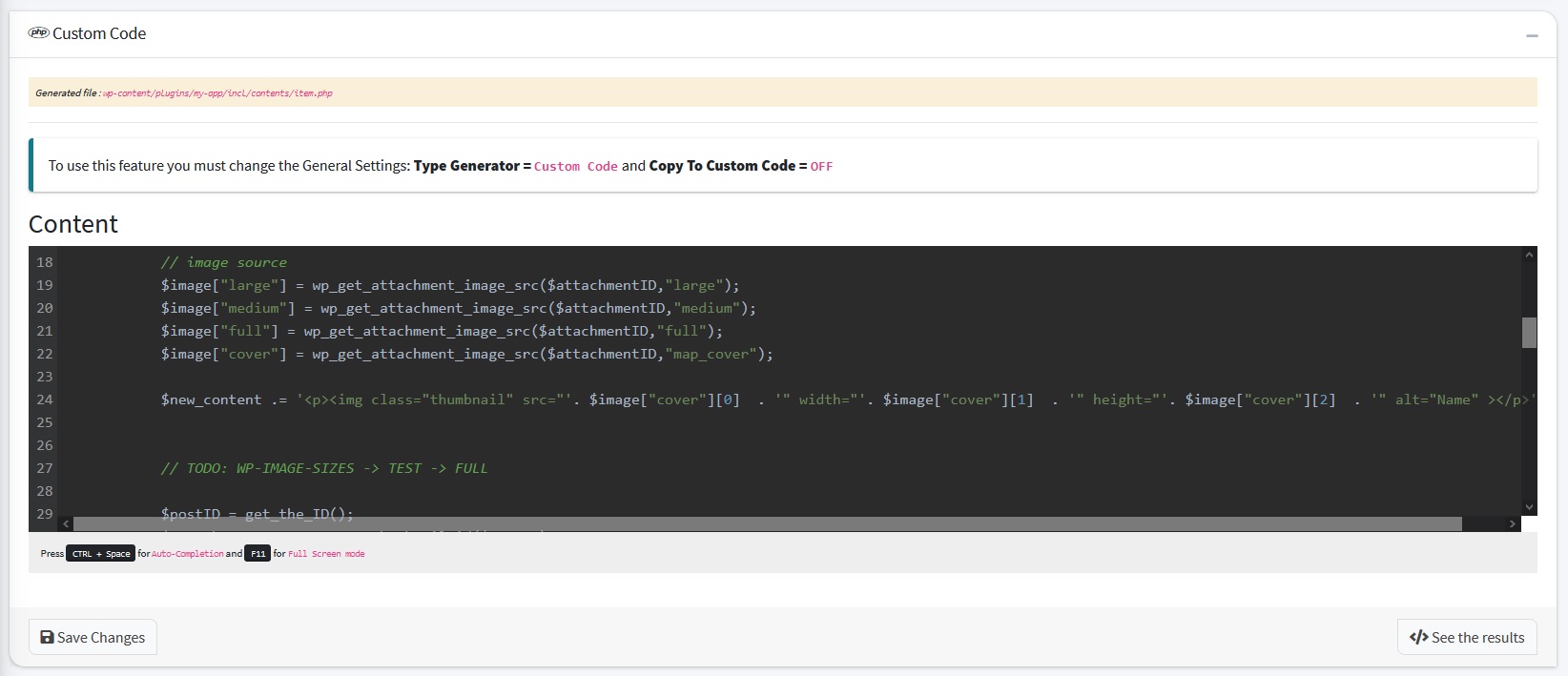The image size is (1568, 676).
Task: Click the CTRL + Space key badge
Action: click(100, 553)
